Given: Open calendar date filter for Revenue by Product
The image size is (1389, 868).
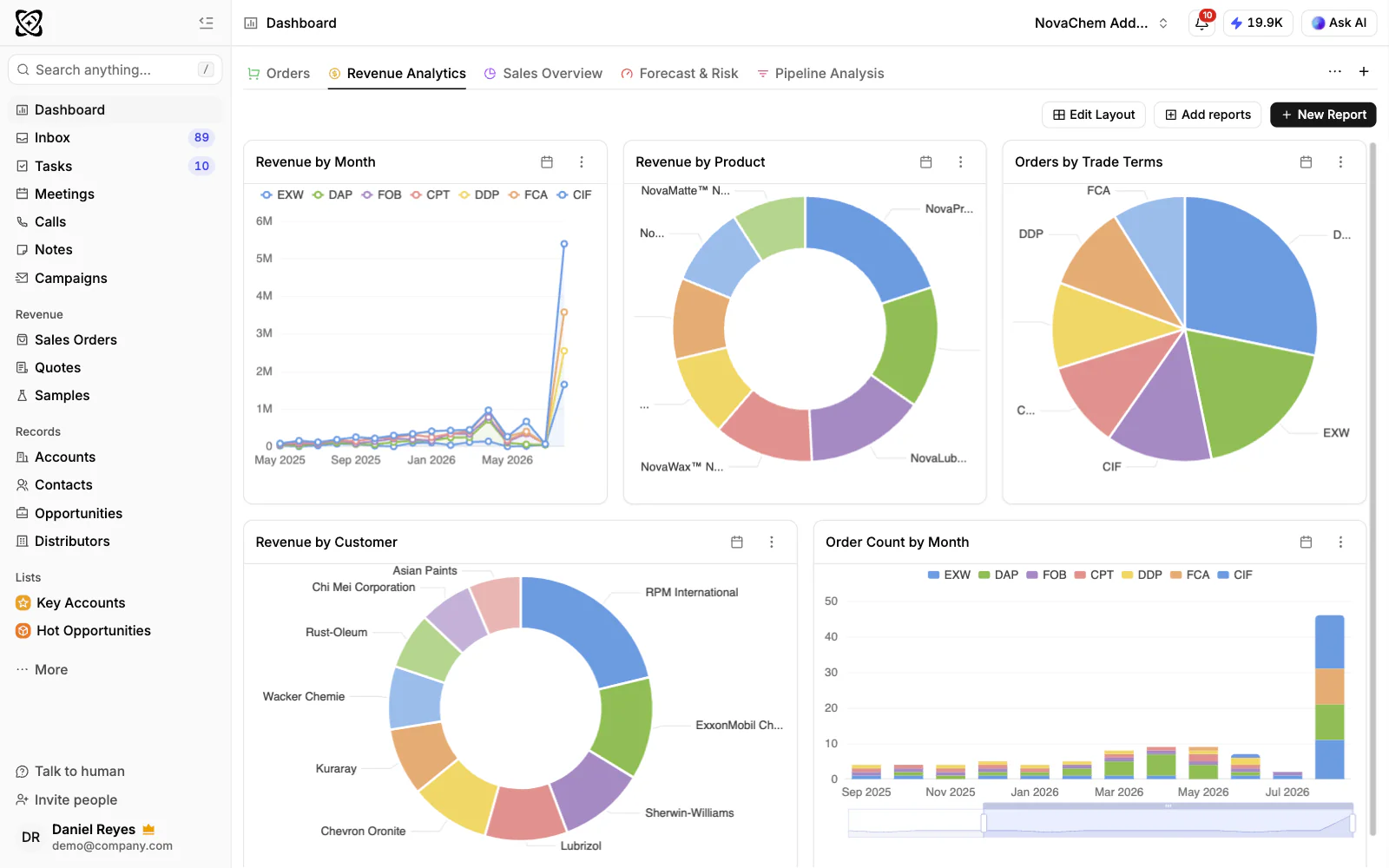Looking at the screenshot, I should tap(926, 162).
